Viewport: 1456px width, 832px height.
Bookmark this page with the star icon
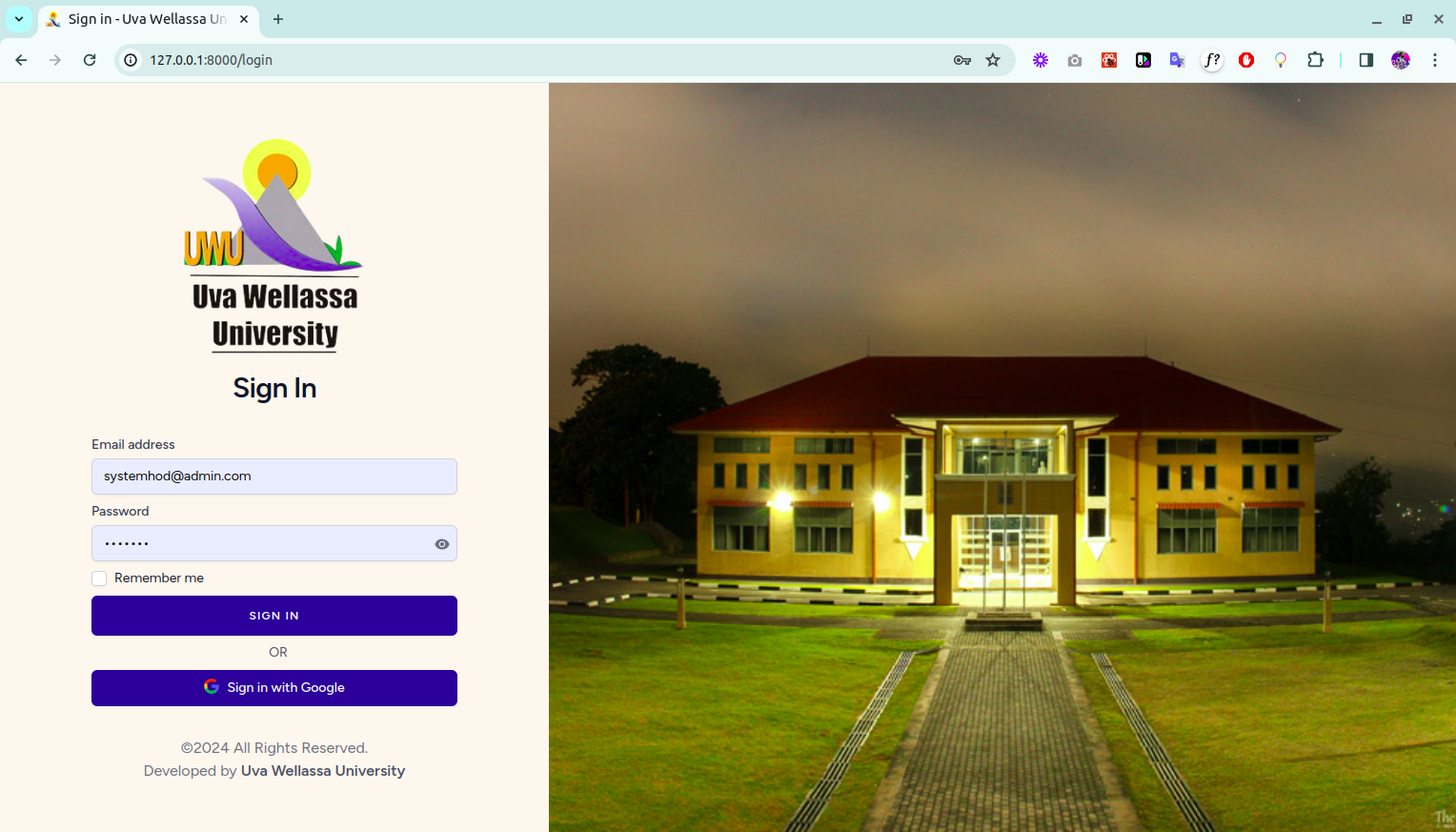(x=993, y=60)
